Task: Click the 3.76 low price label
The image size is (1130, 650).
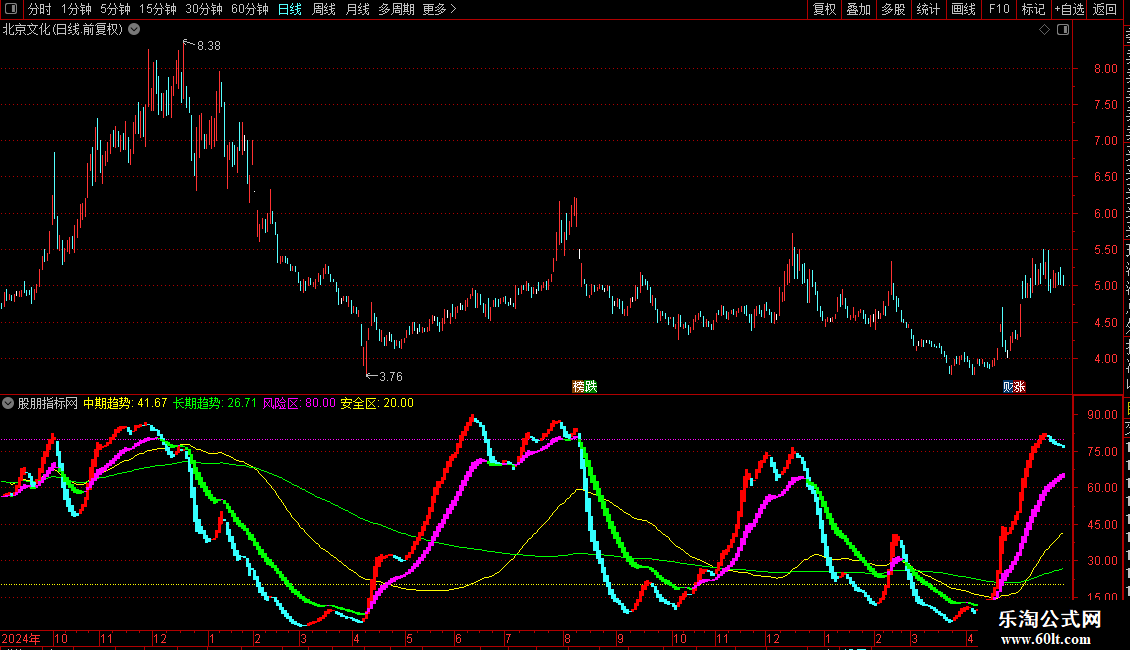Action: [391, 376]
